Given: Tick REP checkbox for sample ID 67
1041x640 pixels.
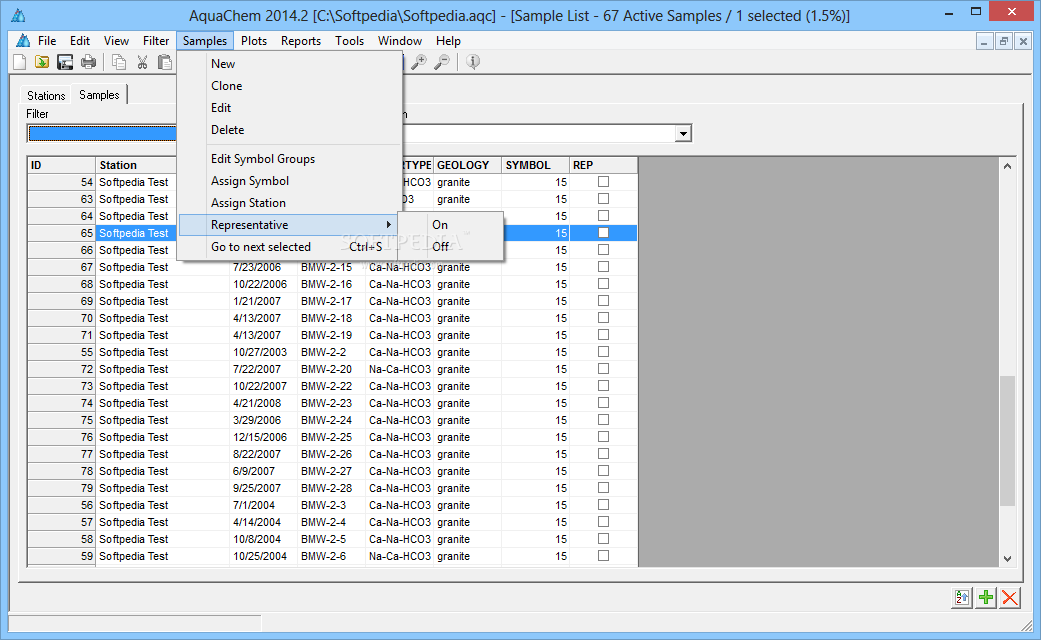Looking at the screenshot, I should [603, 266].
